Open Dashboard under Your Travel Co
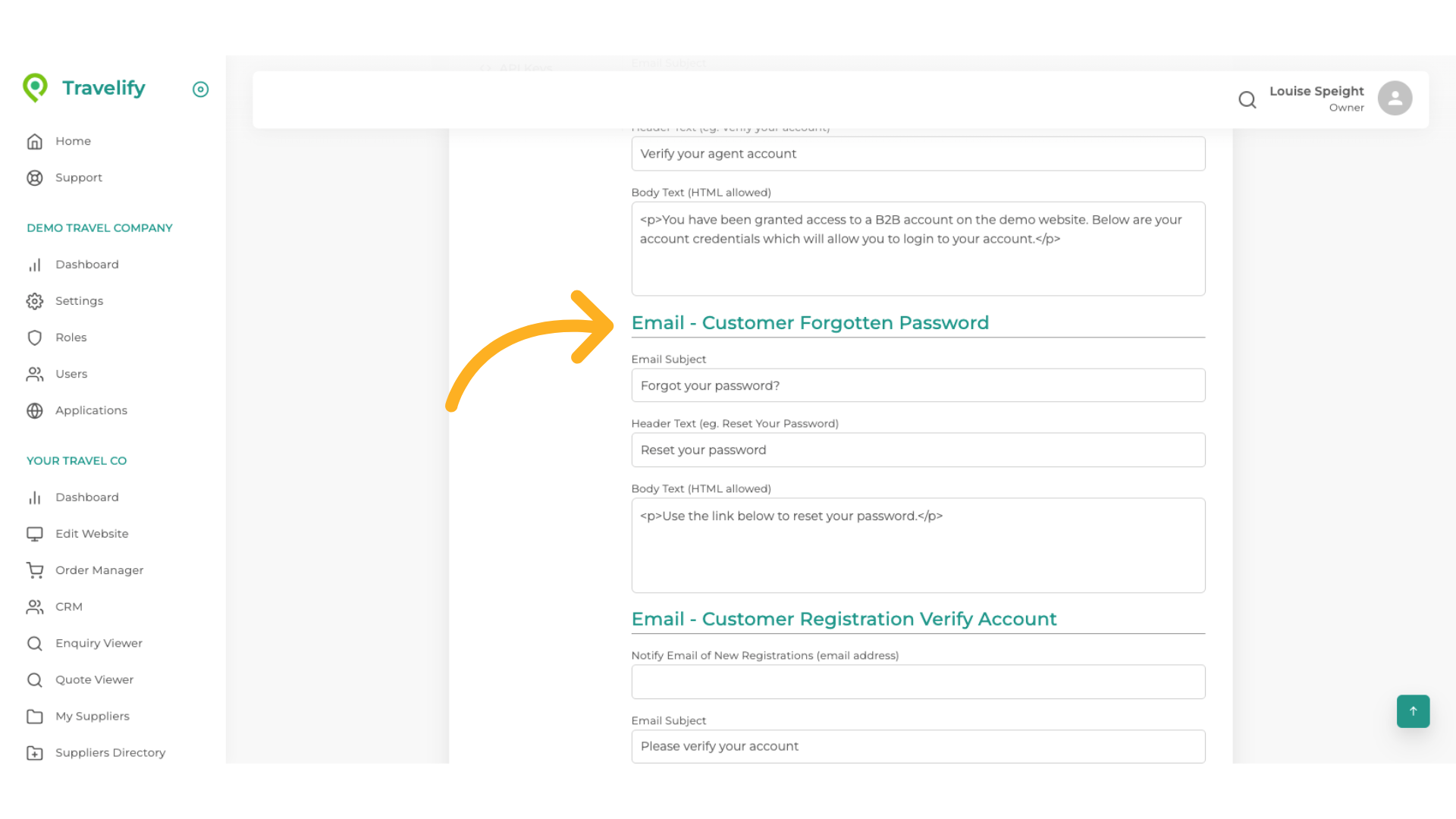This screenshot has width=1456, height=819. click(x=35, y=497)
